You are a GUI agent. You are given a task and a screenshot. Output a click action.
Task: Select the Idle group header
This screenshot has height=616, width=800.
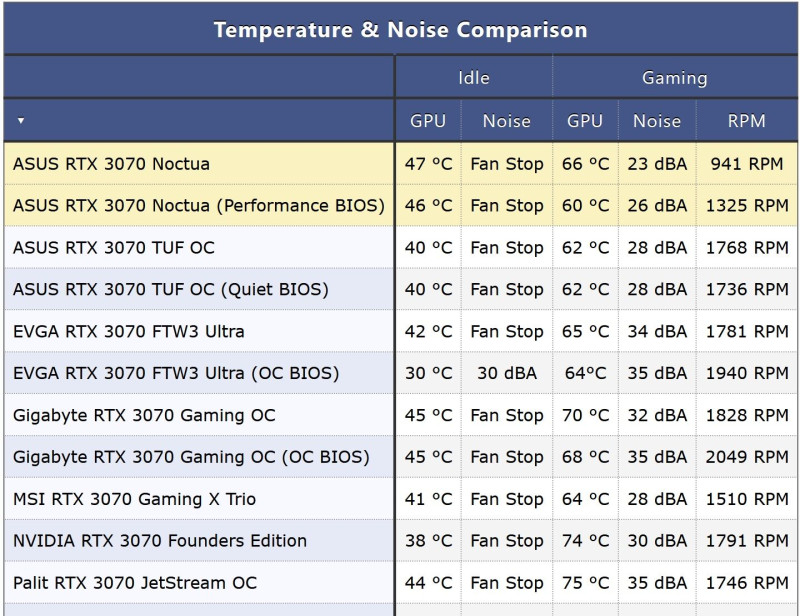474,78
